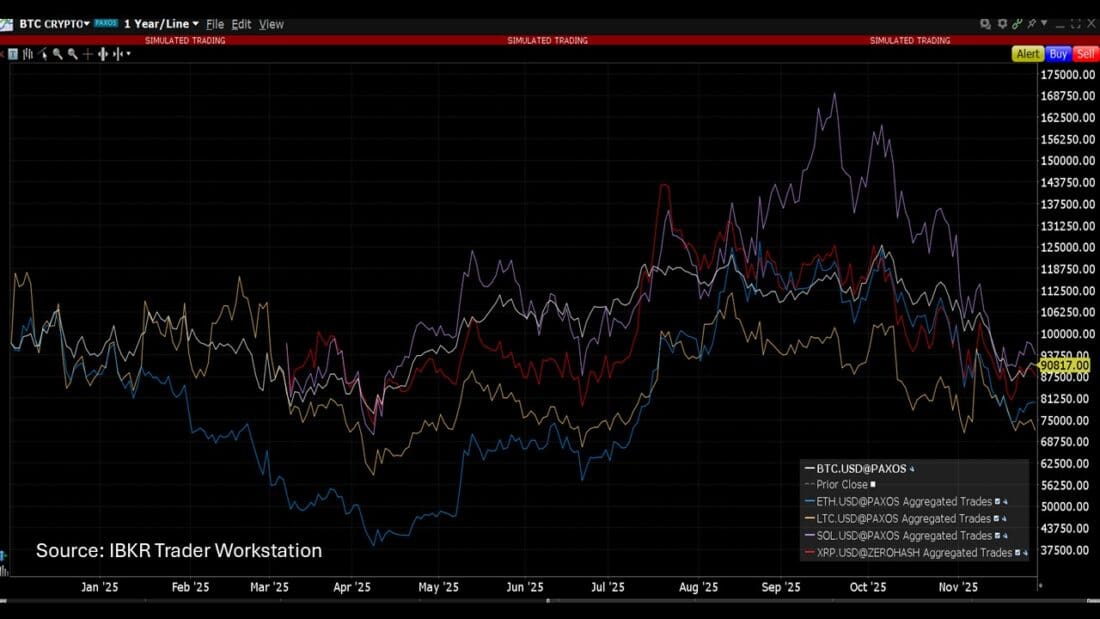Open the BTC CRYPTO symbol dropdown
The image size is (1100, 619).
pos(86,23)
